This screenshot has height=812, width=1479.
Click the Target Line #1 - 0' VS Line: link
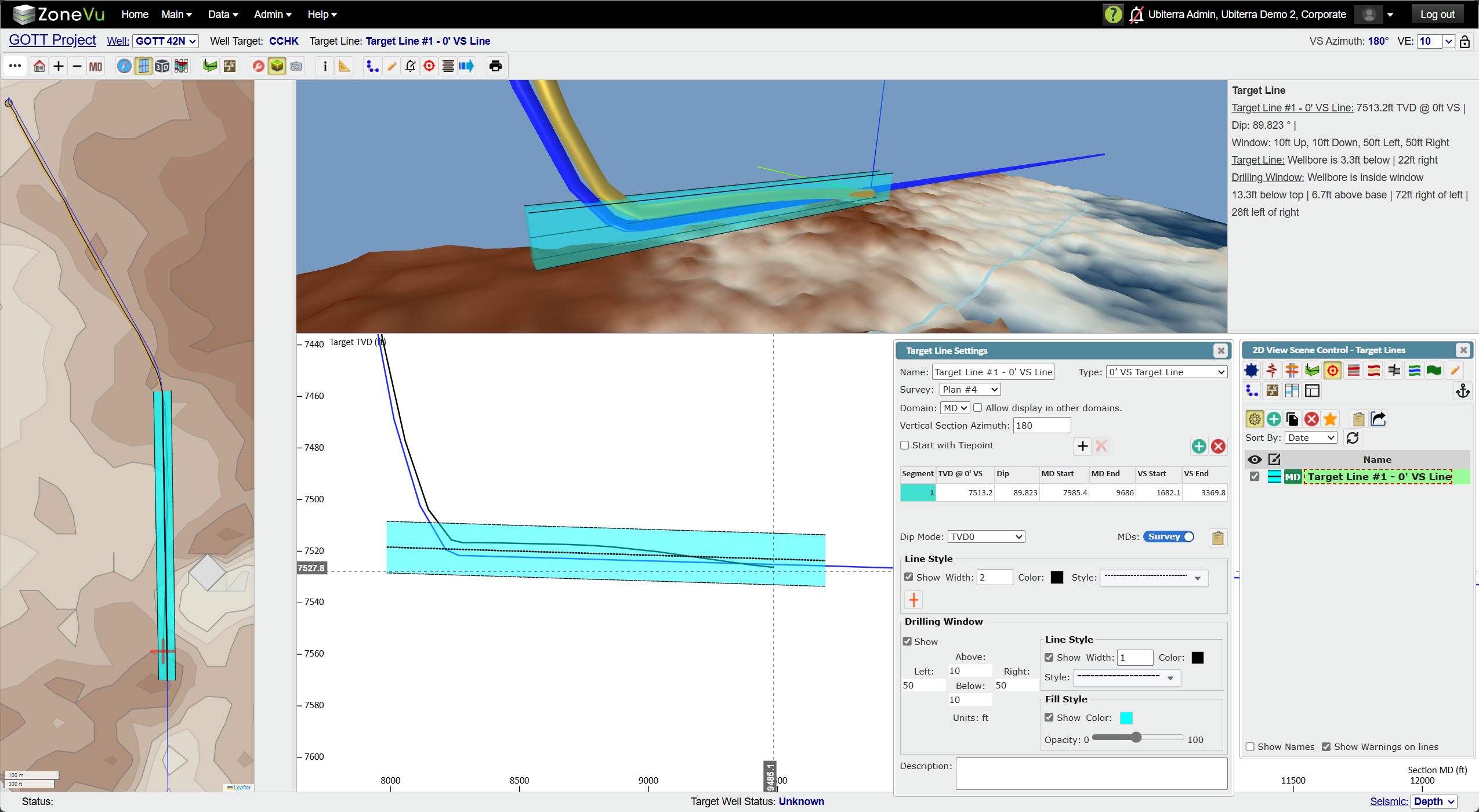[x=1292, y=108]
